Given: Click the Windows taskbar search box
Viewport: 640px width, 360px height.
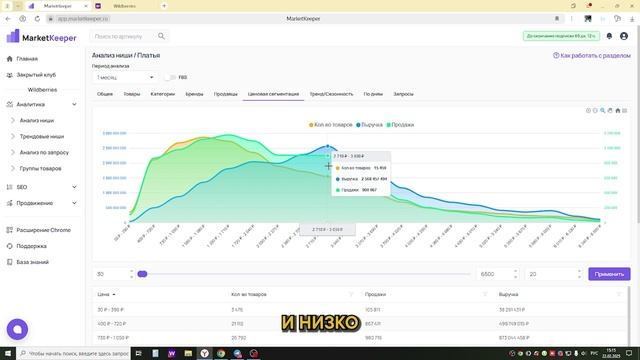Looking at the screenshot, I should 73,353.
